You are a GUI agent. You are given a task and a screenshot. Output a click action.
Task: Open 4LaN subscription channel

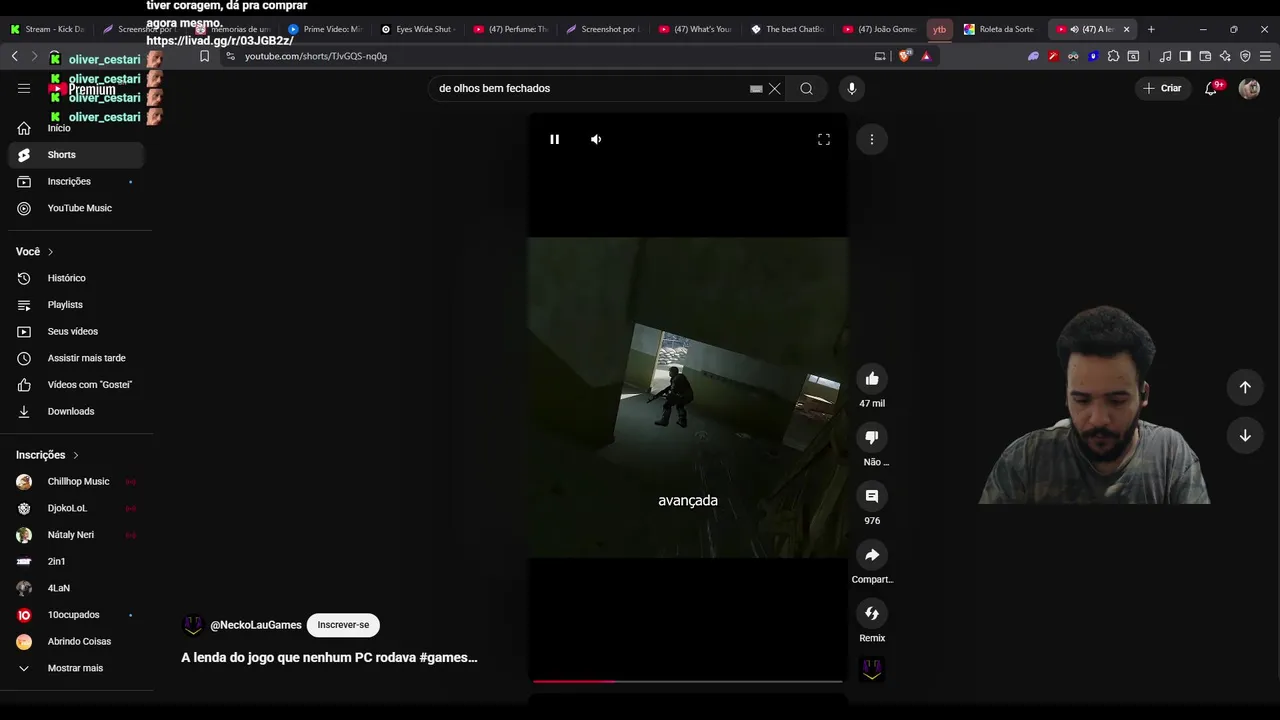coord(76,588)
